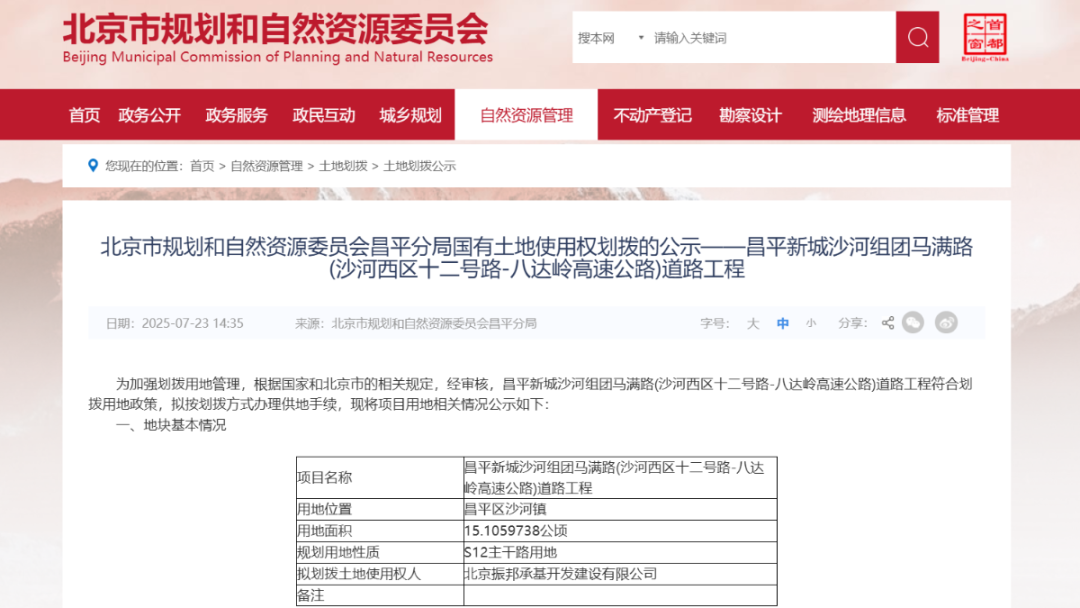
Task: Set font size to 小 (small)
Action: pos(811,323)
